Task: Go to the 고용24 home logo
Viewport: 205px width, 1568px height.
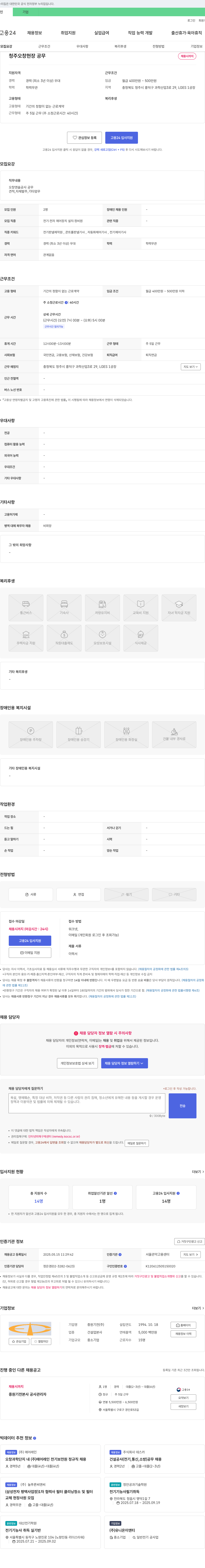Action: [8, 33]
